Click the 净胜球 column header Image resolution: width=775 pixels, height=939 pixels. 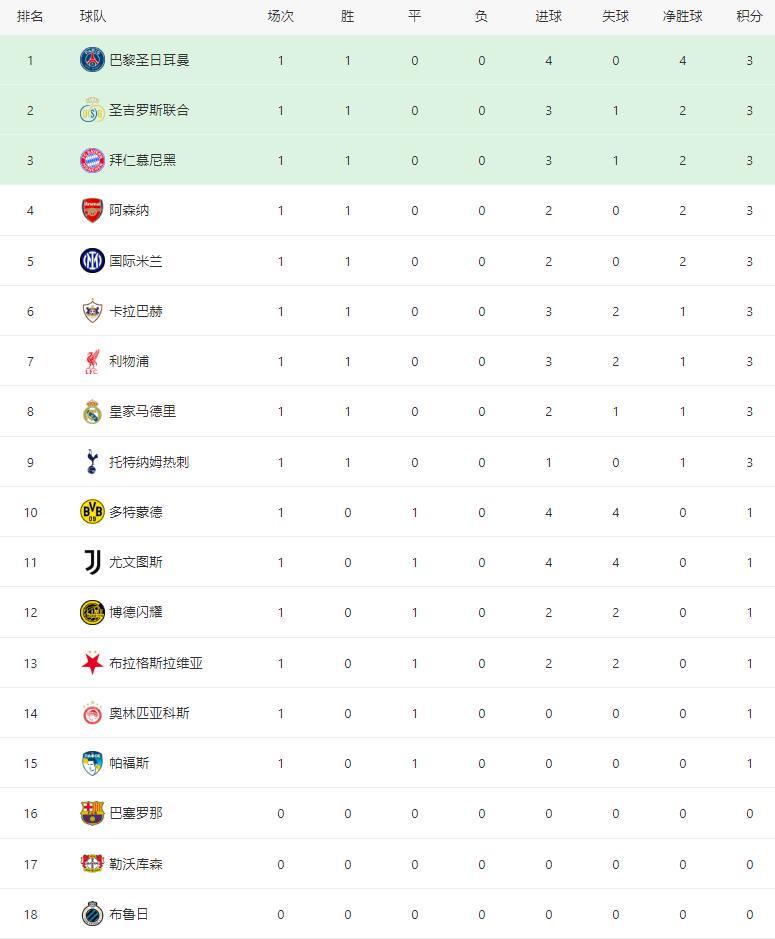pyautogui.click(x=682, y=16)
